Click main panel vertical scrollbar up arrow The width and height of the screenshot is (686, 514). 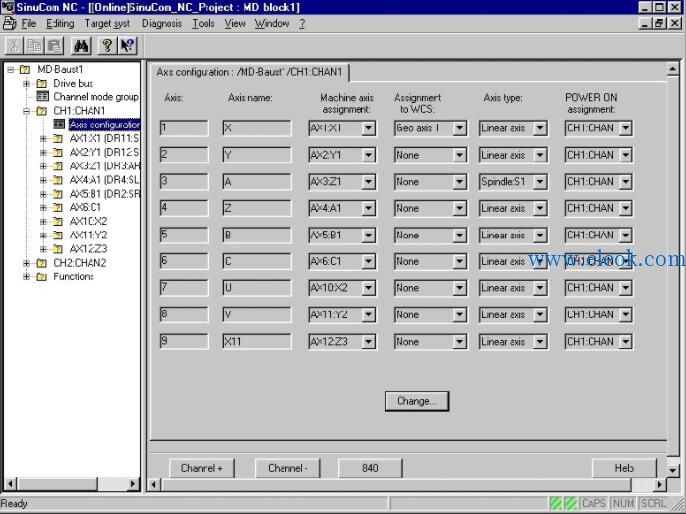pos(673,69)
